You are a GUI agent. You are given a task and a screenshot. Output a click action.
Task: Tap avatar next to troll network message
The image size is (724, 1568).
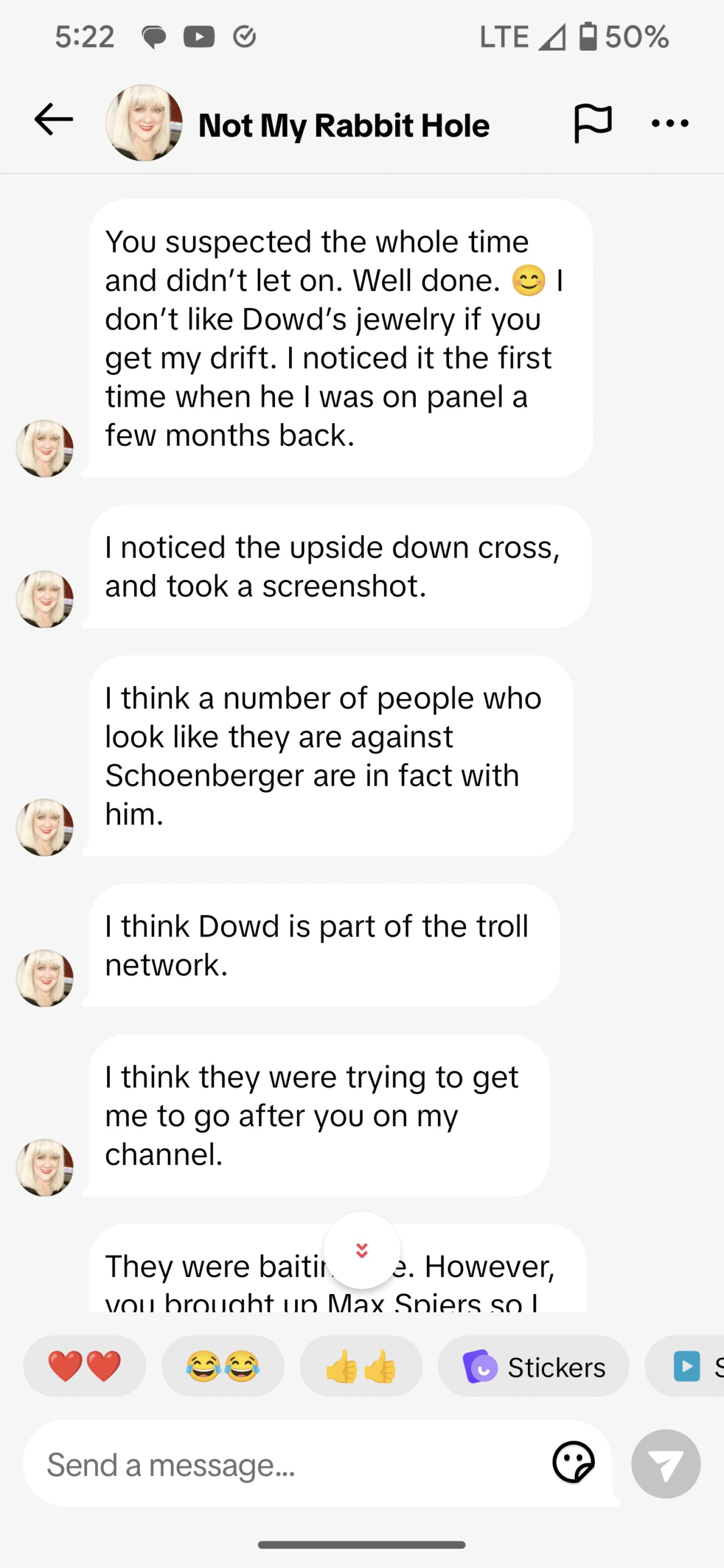(x=45, y=978)
